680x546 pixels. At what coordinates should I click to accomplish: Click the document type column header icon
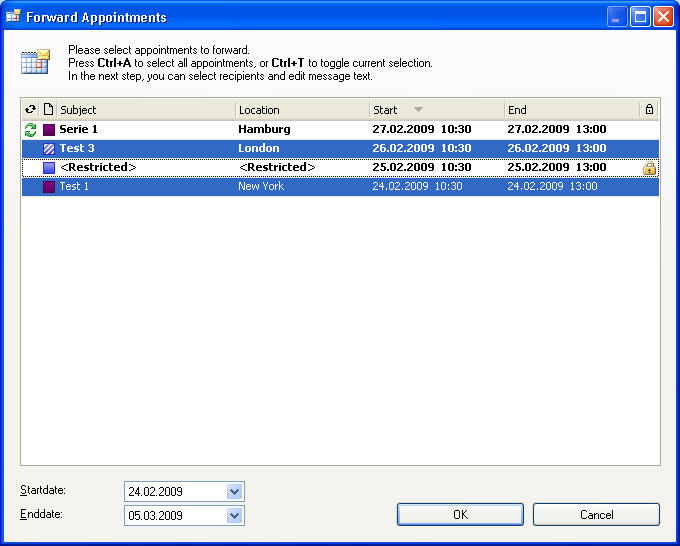[x=48, y=110]
